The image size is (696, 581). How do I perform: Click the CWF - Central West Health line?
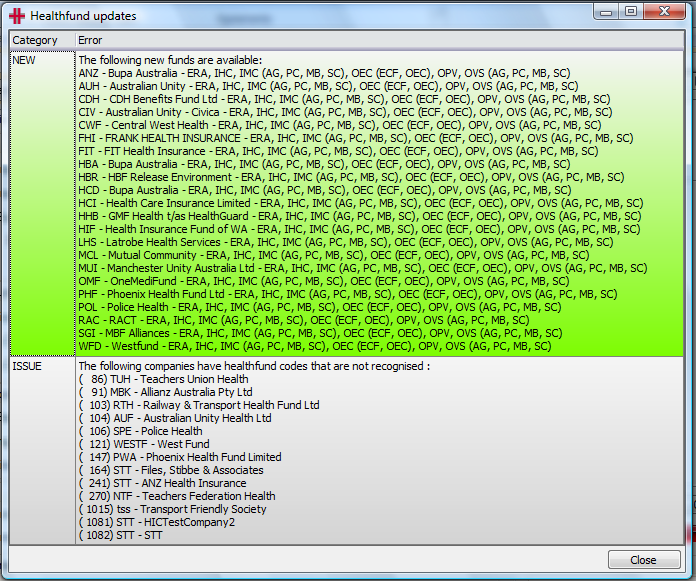340,125
